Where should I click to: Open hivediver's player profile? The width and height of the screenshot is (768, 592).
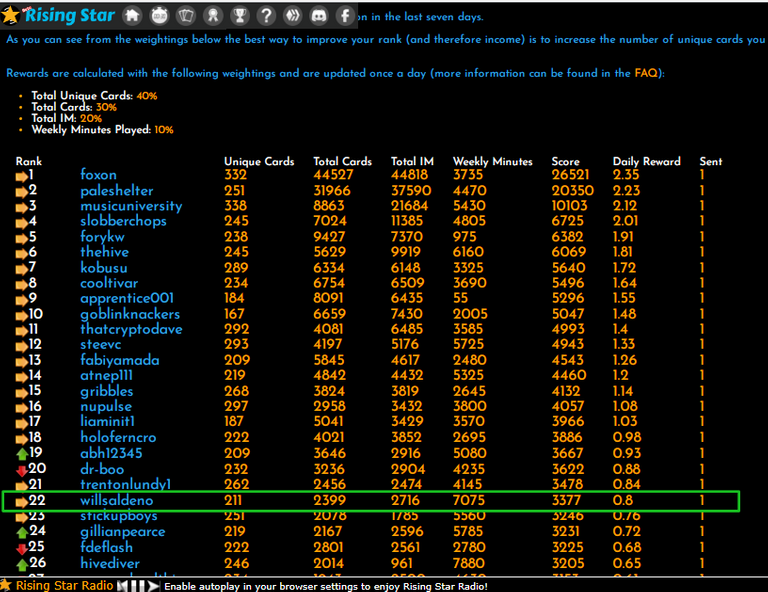[x=110, y=564]
